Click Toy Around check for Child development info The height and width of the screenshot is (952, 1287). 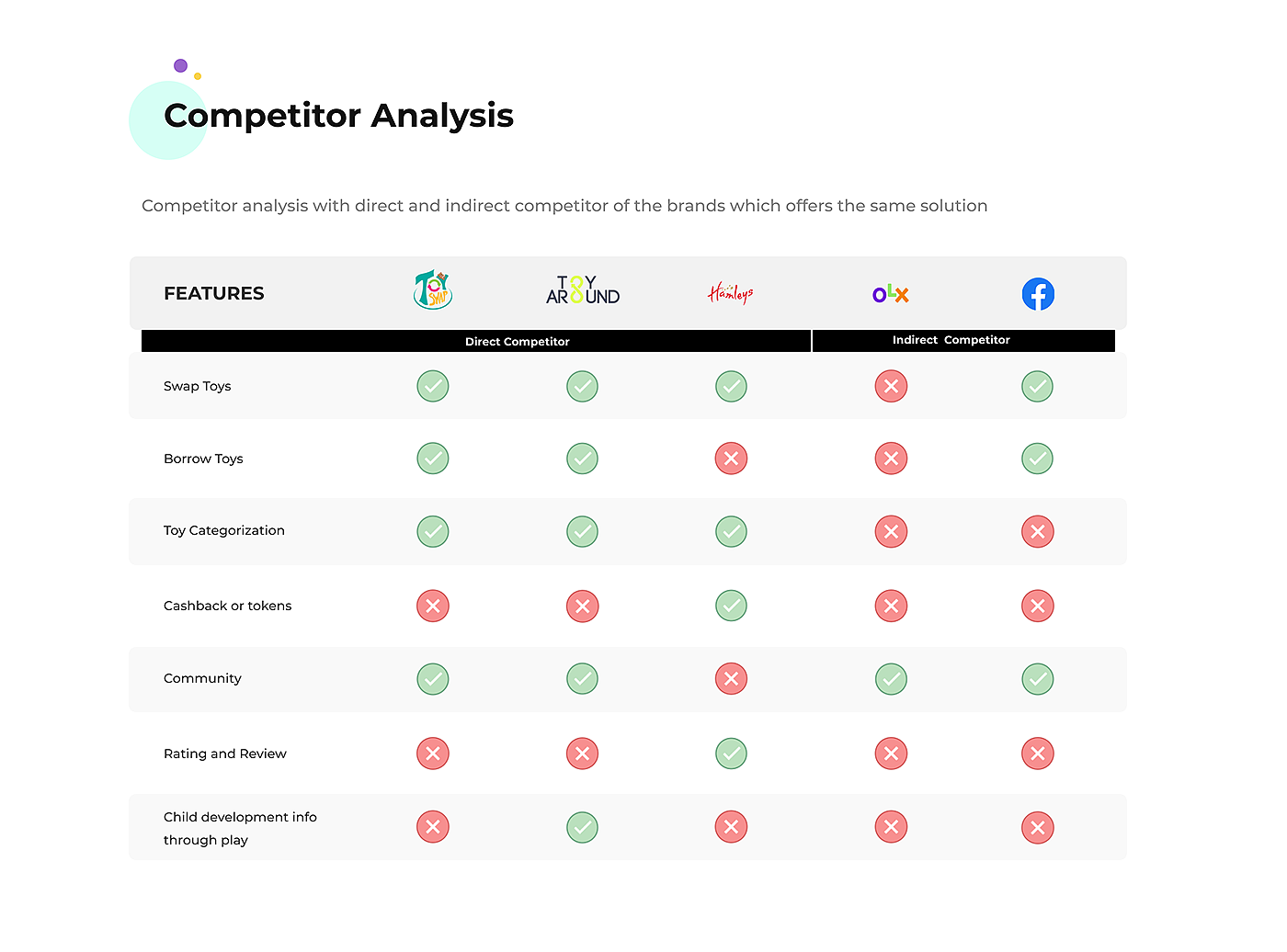(582, 827)
